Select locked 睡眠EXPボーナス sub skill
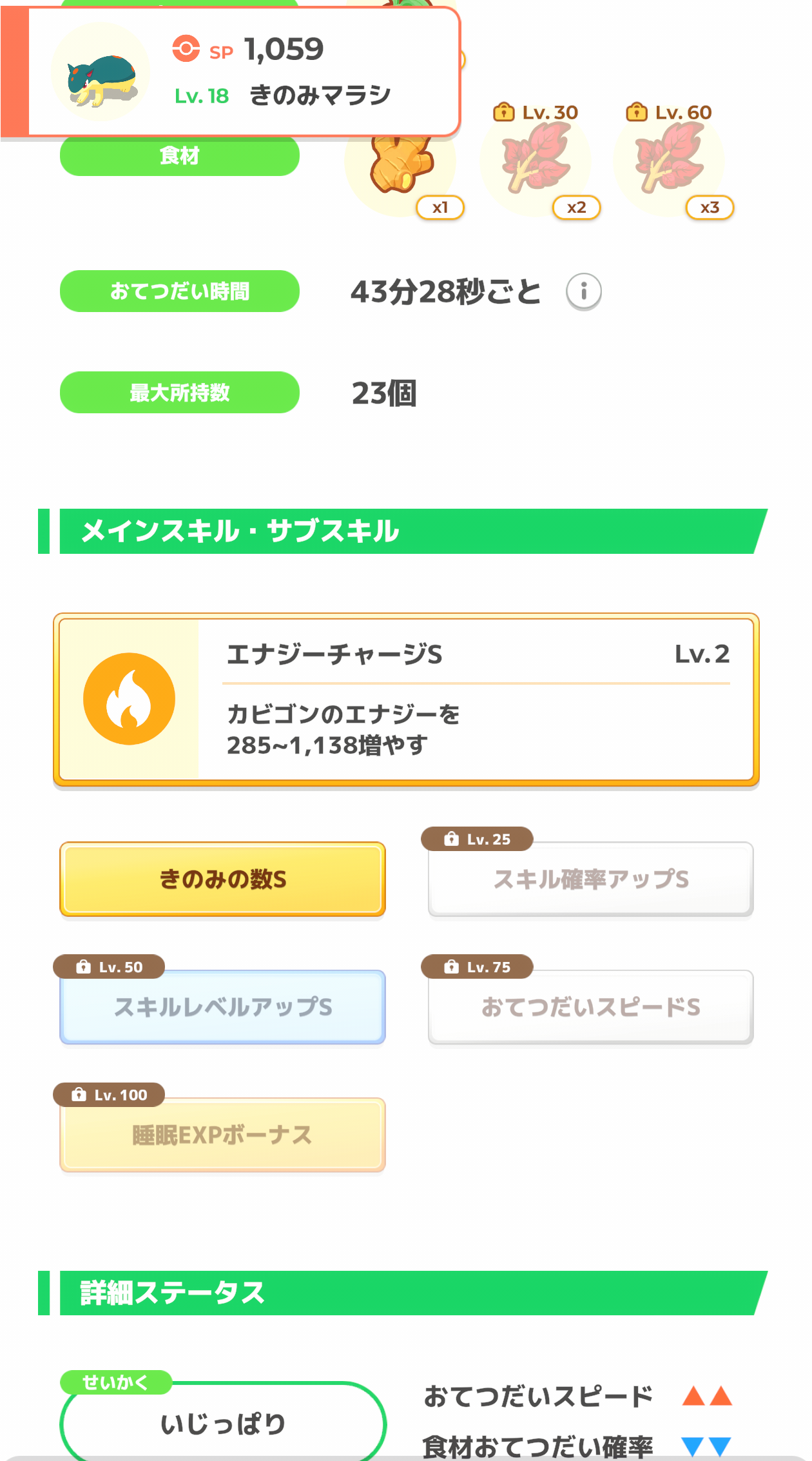812x1461 pixels. click(x=222, y=1135)
